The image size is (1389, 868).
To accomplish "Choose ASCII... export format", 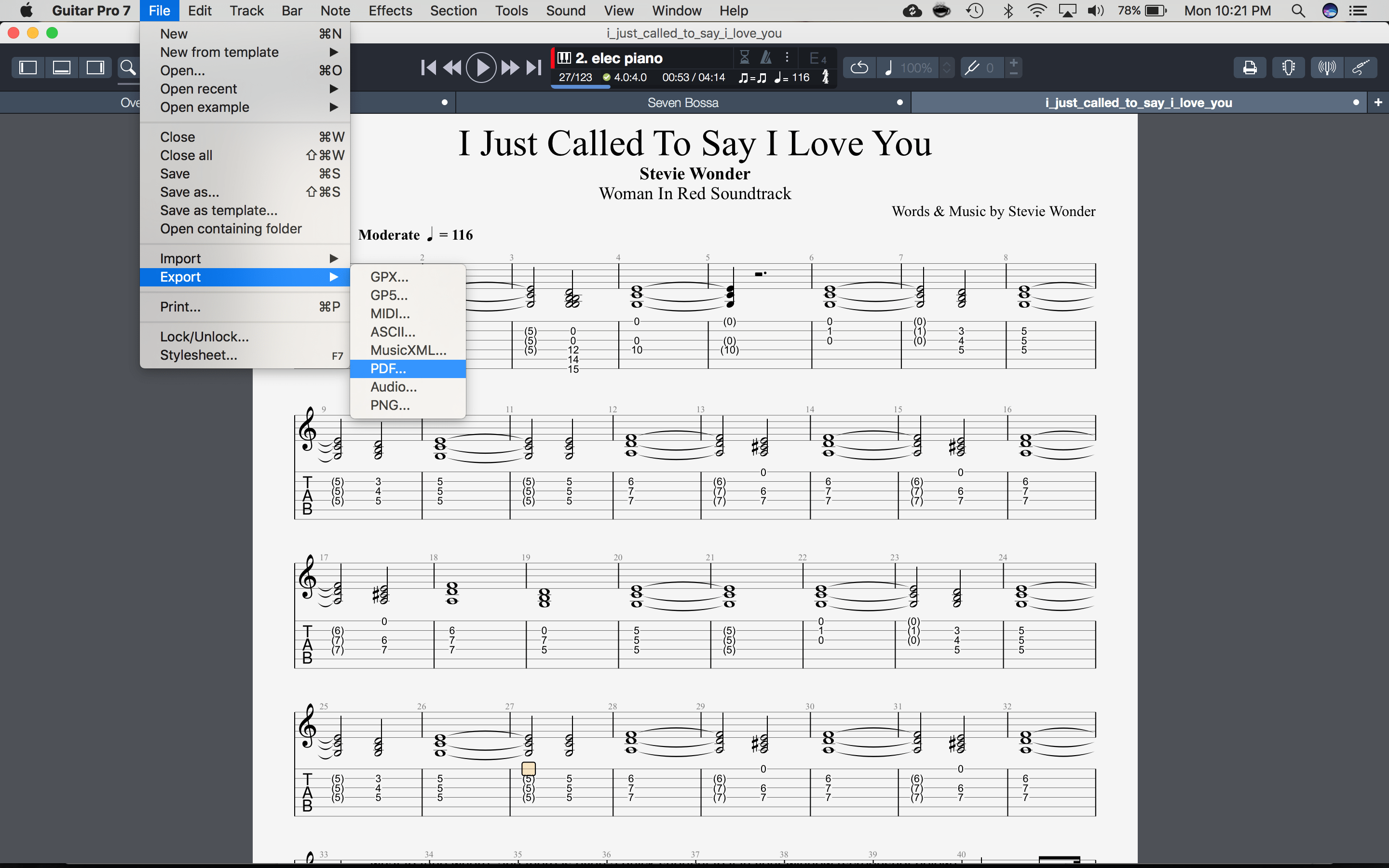I will [x=408, y=332].
